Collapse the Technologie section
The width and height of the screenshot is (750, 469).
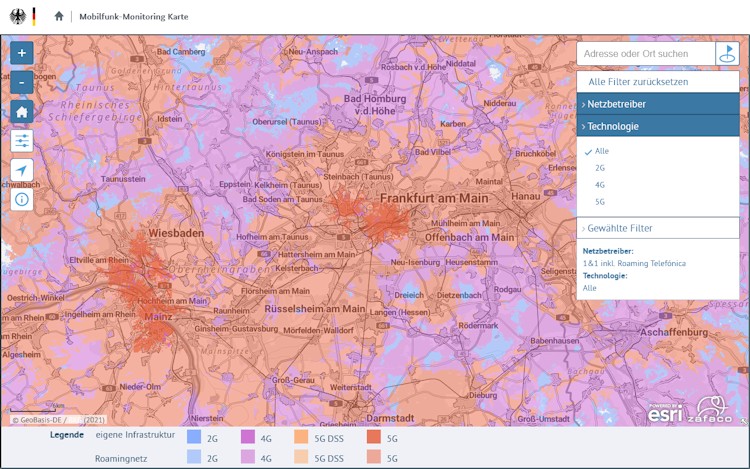(x=657, y=127)
